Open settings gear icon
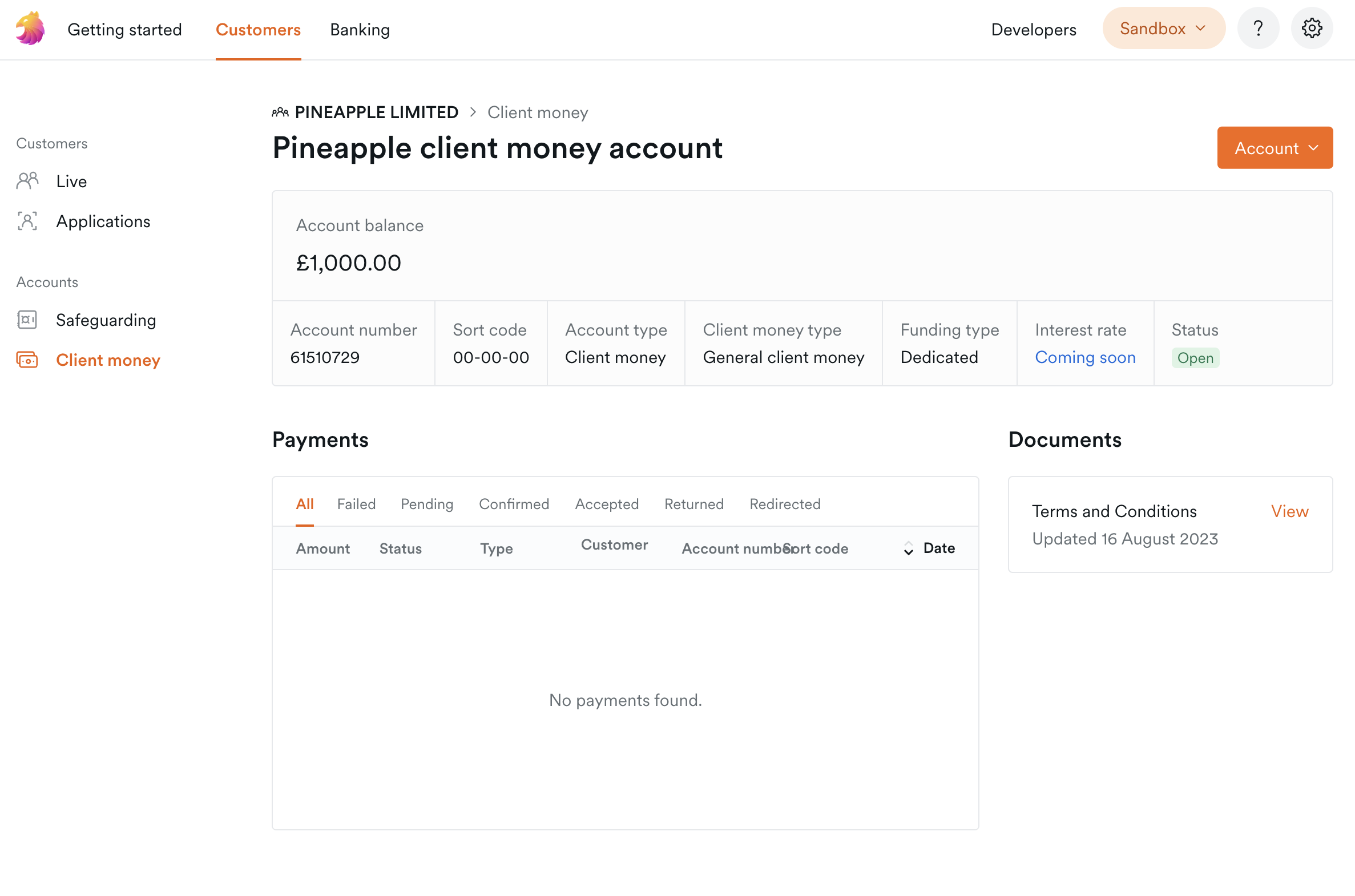1355x896 pixels. [x=1312, y=28]
